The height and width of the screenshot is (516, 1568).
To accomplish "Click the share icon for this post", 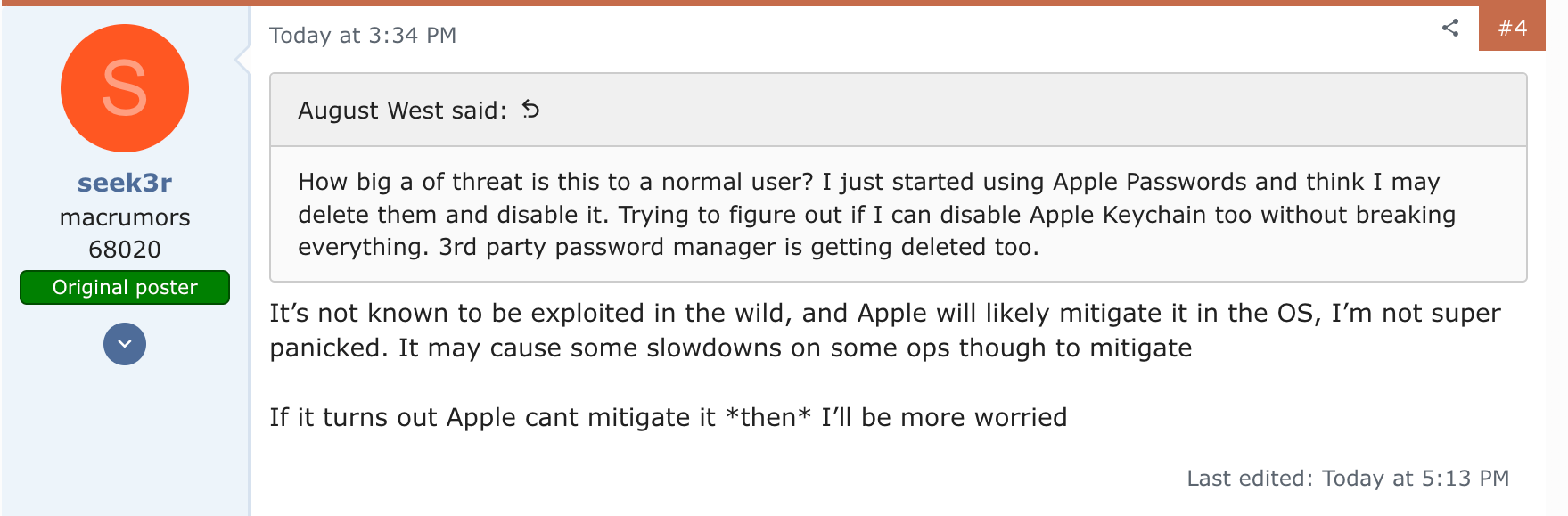I will pyautogui.click(x=1450, y=28).
